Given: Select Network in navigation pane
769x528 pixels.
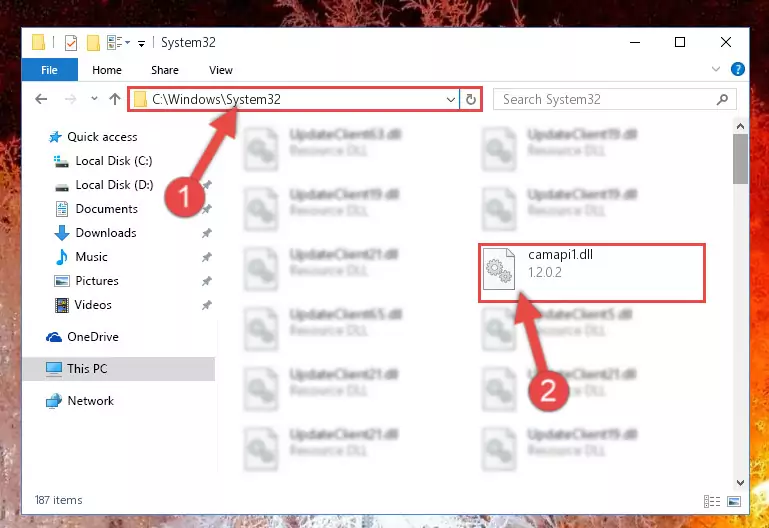Looking at the screenshot, I should point(90,401).
